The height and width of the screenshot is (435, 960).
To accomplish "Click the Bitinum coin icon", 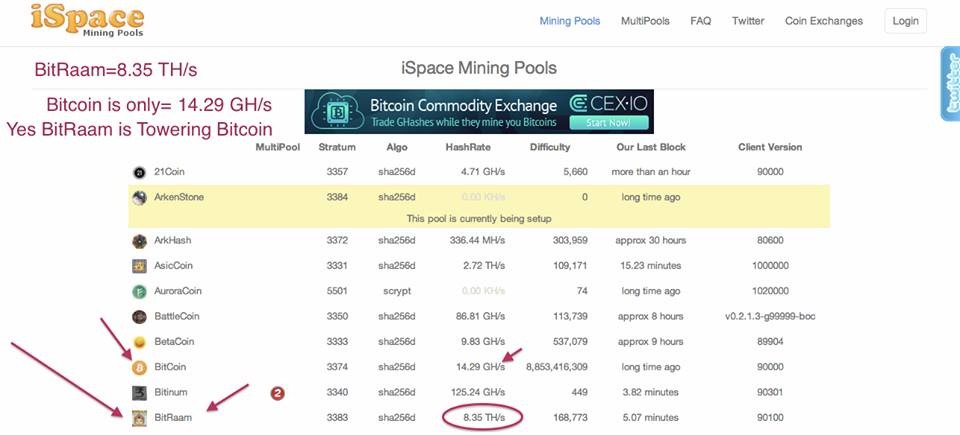I will [140, 393].
